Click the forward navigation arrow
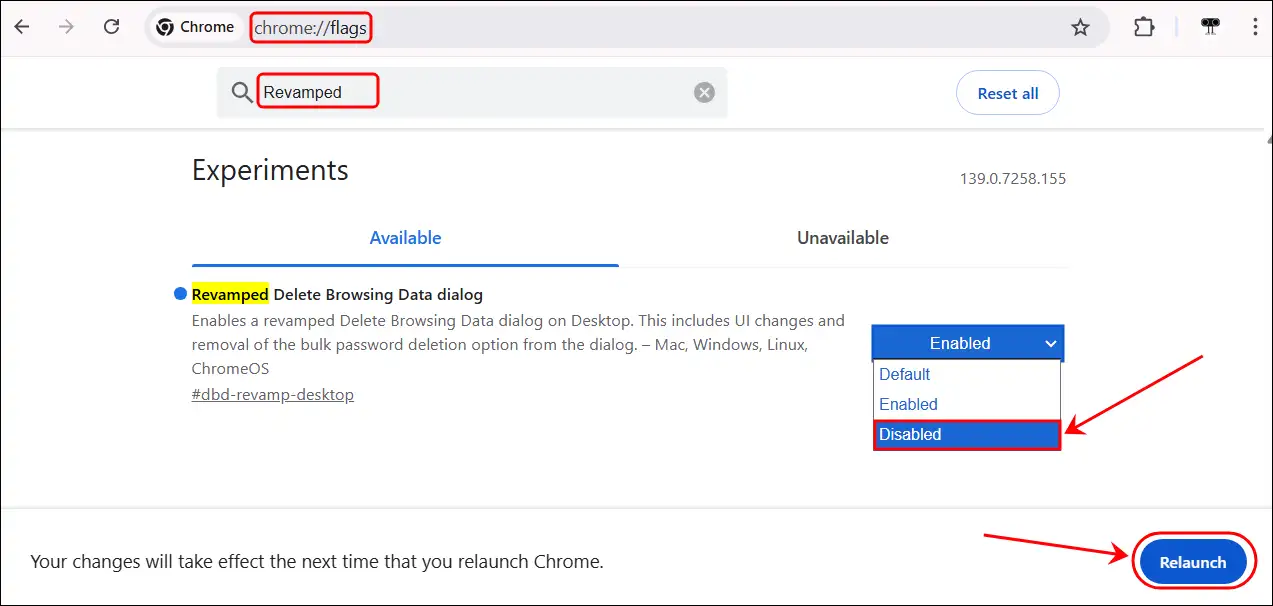 [x=67, y=27]
